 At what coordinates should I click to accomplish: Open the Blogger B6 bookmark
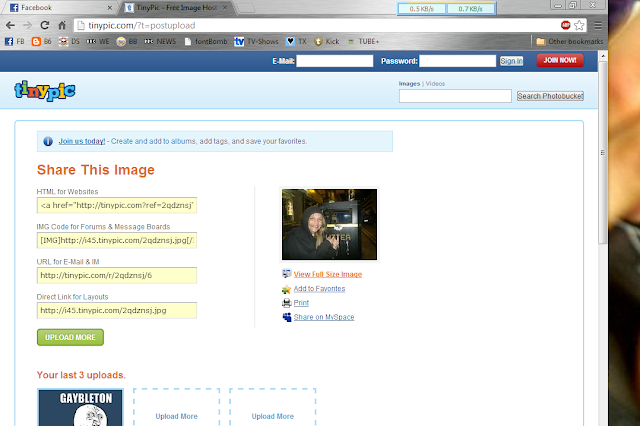42,41
